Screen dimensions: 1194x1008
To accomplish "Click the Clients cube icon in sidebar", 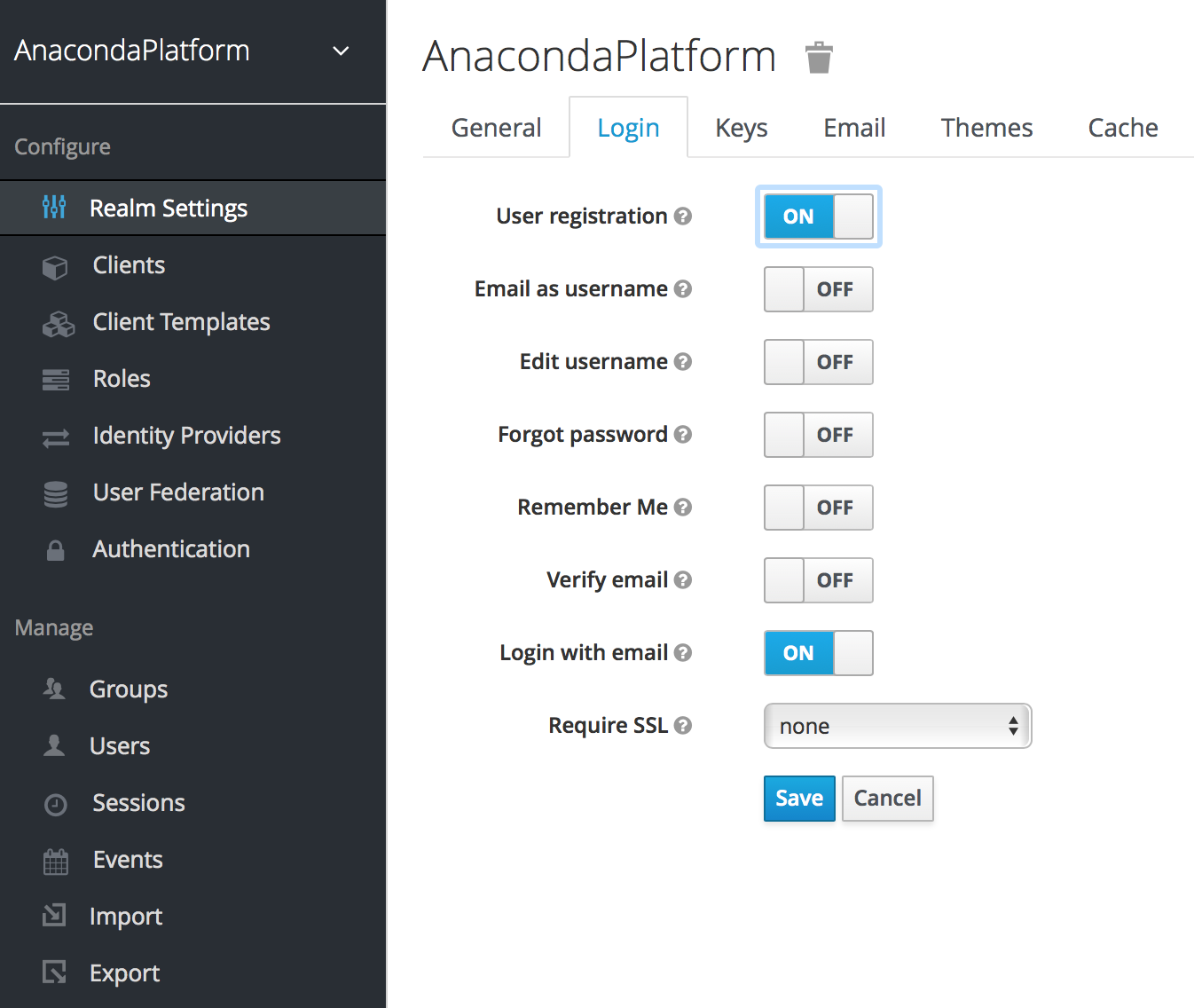I will [55, 267].
